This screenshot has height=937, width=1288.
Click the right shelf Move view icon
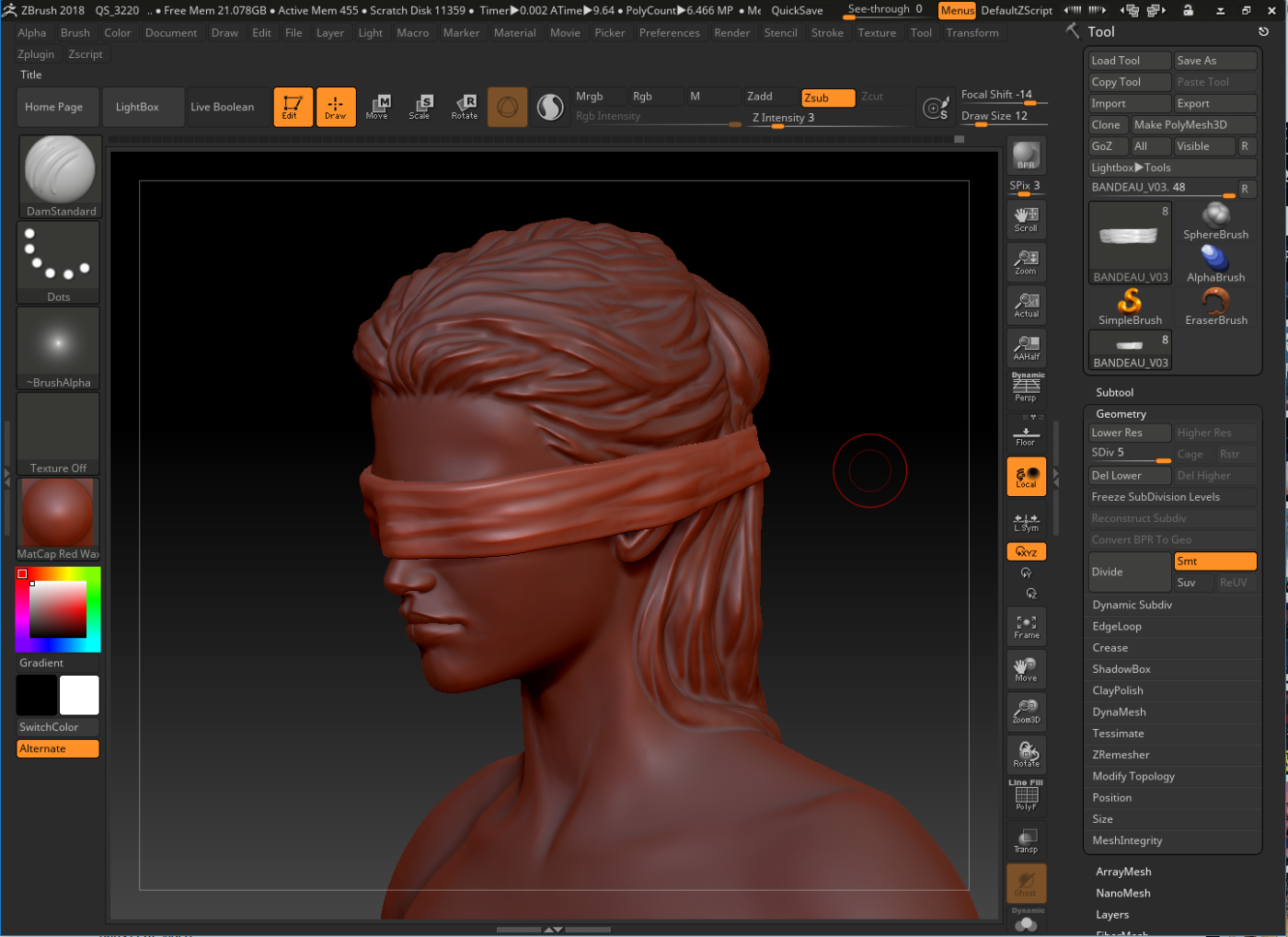tap(1026, 669)
